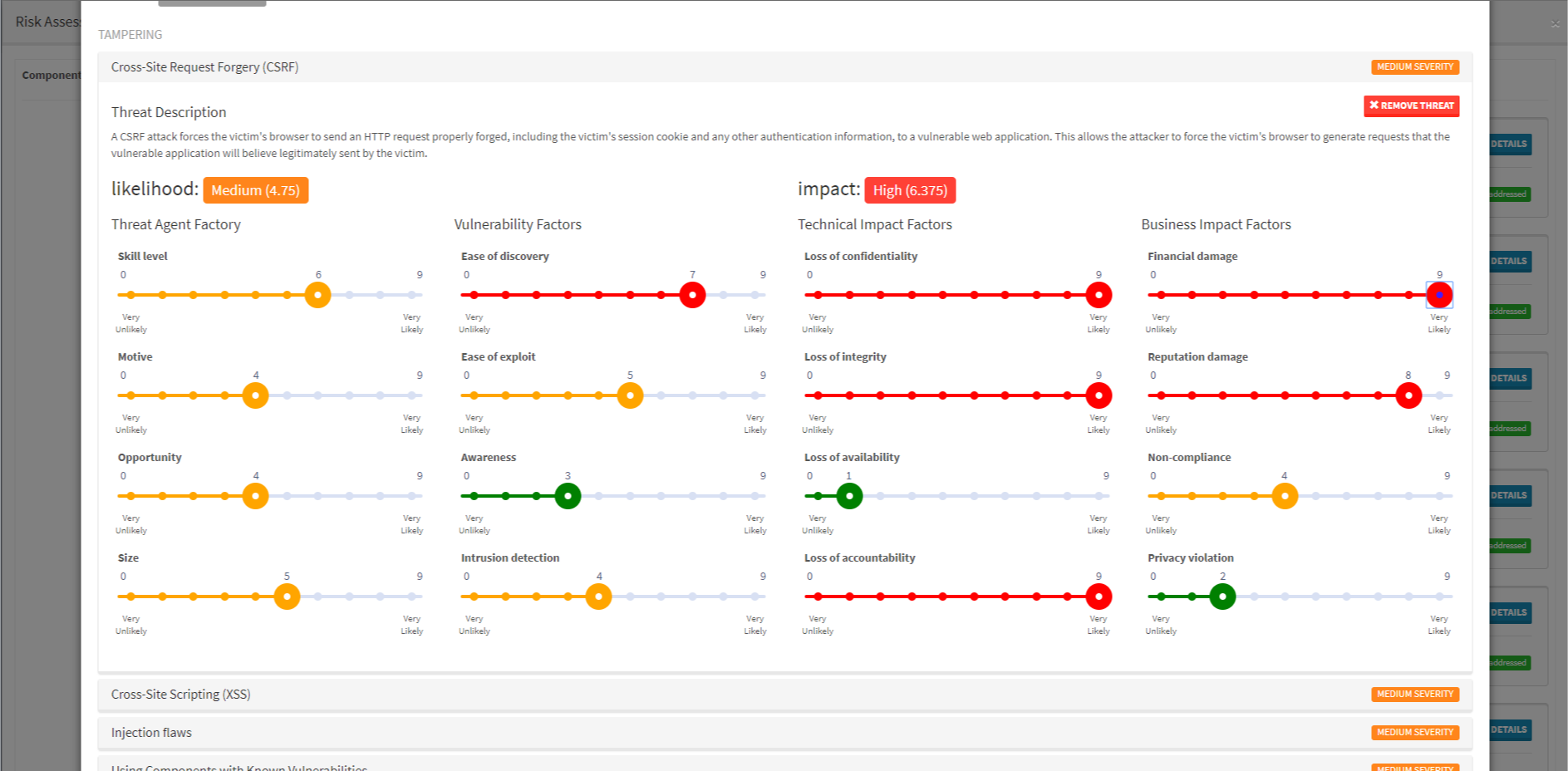This screenshot has height=771, width=1568.
Task: Click the first DETAILS button in the background page
Action: [1510, 144]
